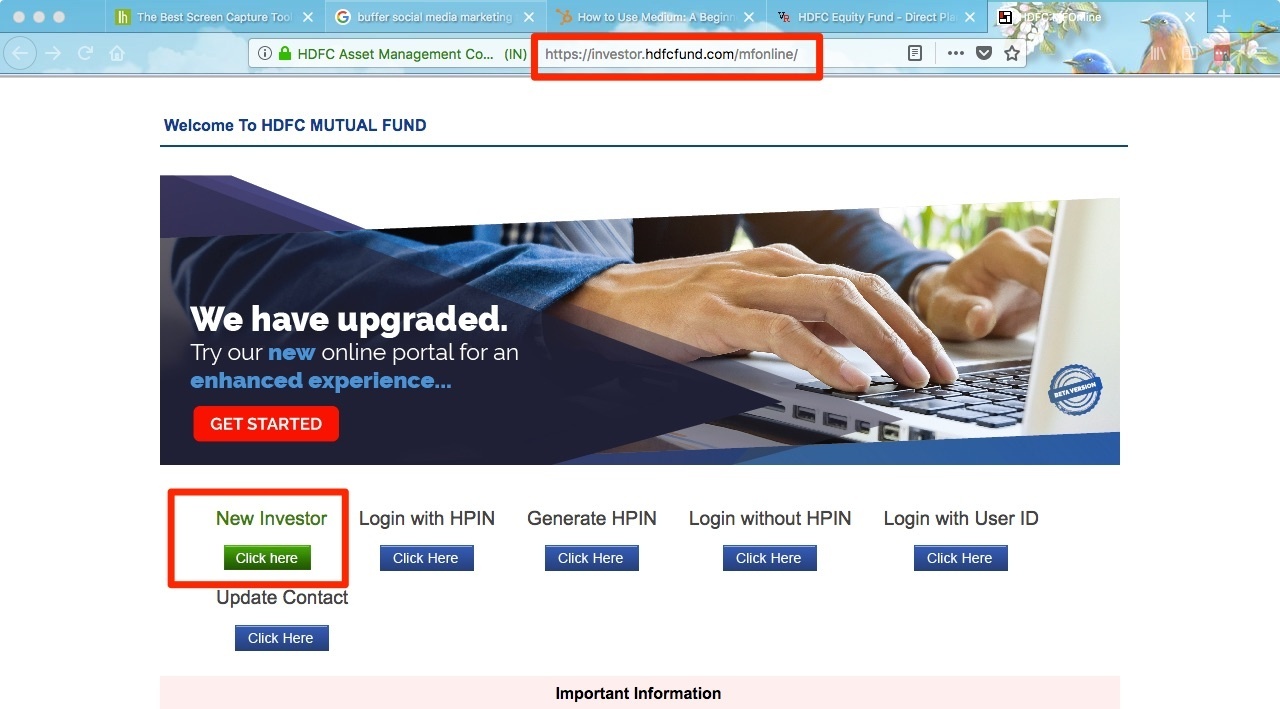This screenshot has height=709, width=1280.
Task: Click the green padlock security icon
Action: coord(285,54)
